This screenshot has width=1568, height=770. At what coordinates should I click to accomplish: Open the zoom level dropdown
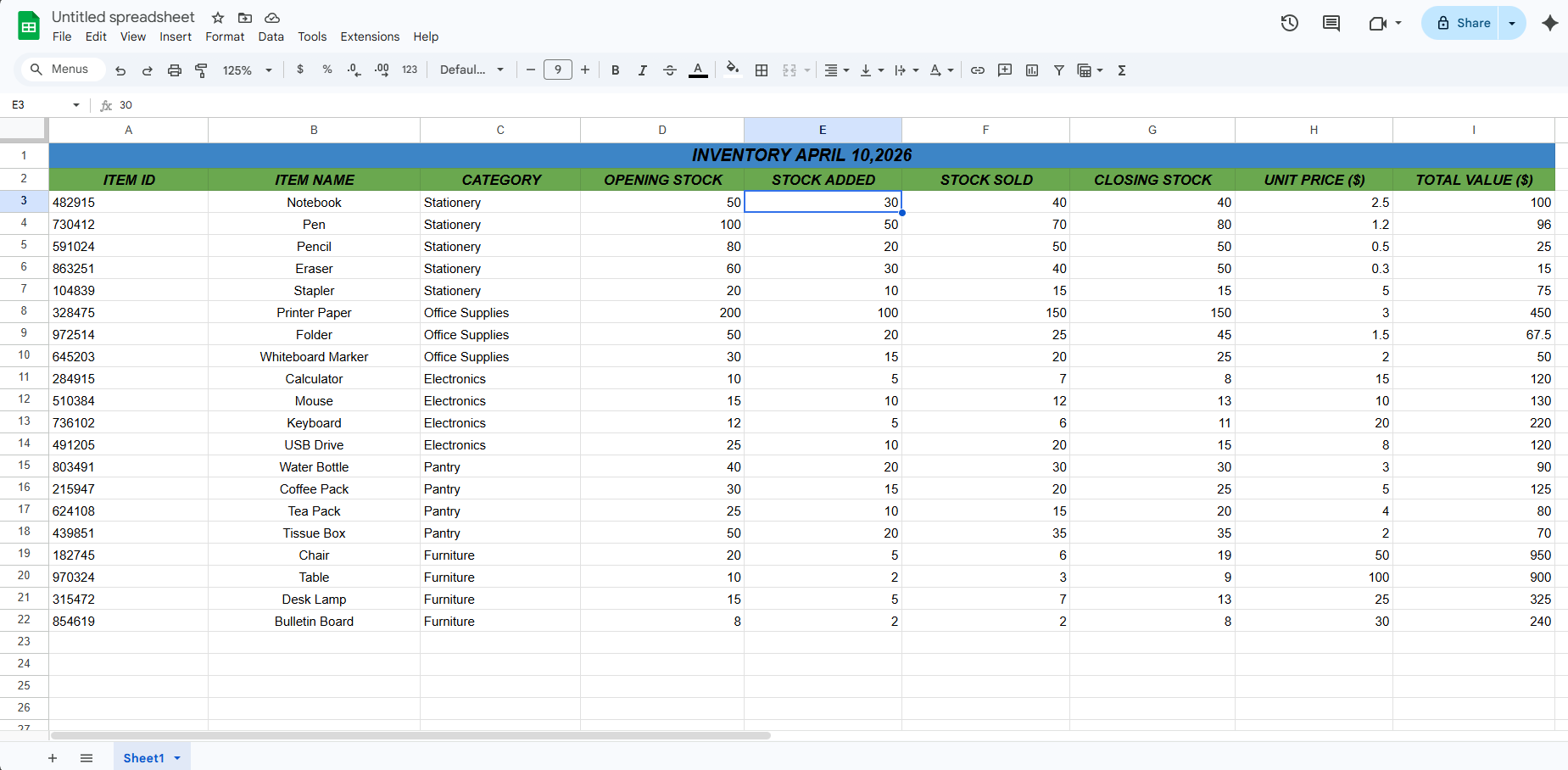pos(248,70)
